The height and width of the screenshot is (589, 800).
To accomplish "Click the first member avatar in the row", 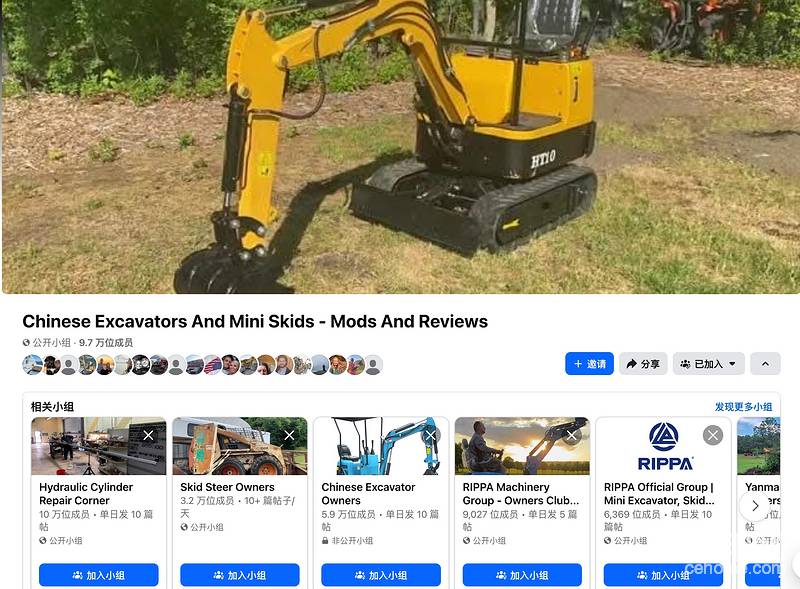I will (x=32, y=365).
